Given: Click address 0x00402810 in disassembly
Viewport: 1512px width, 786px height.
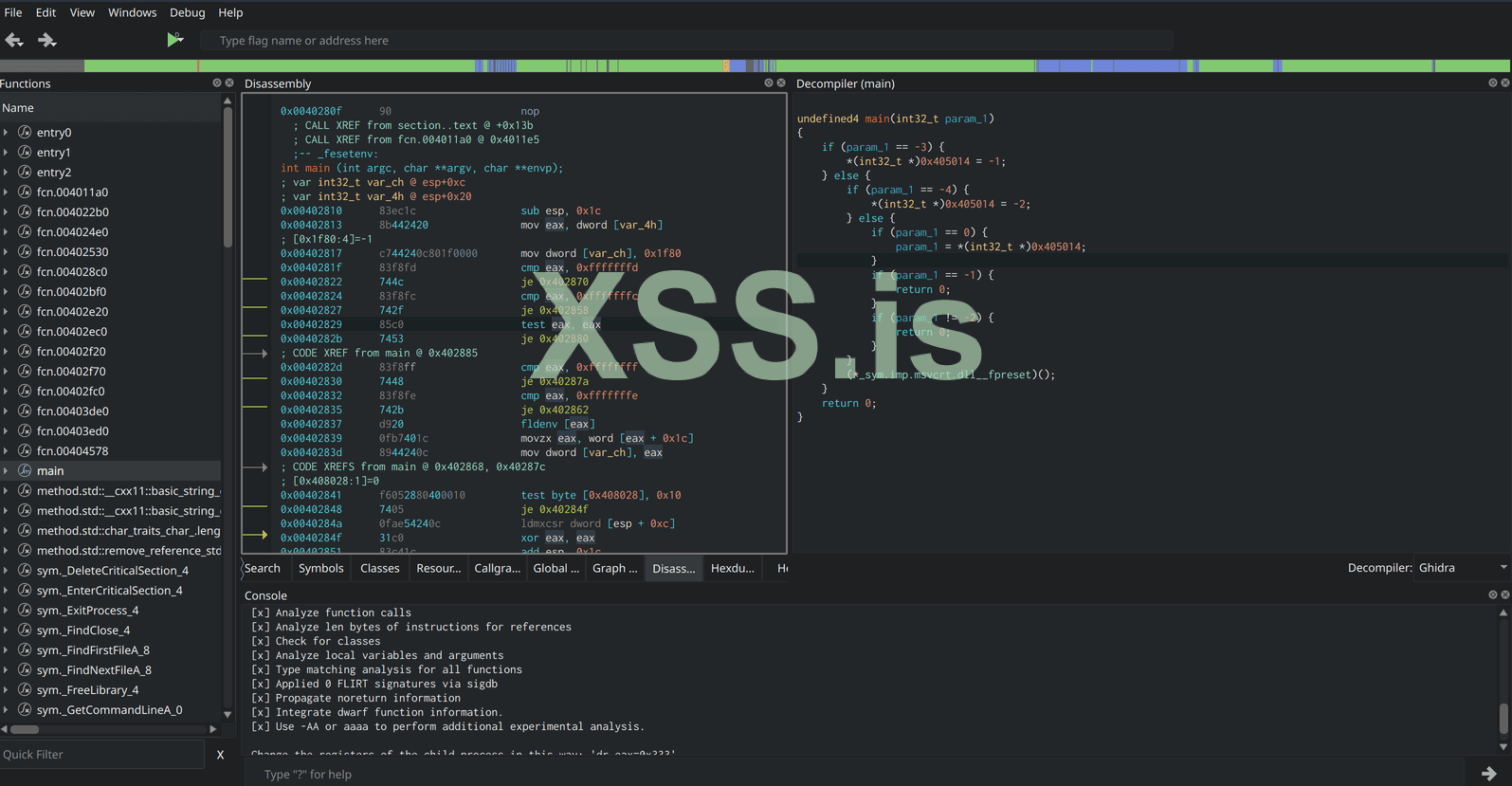Looking at the screenshot, I should click(x=311, y=210).
